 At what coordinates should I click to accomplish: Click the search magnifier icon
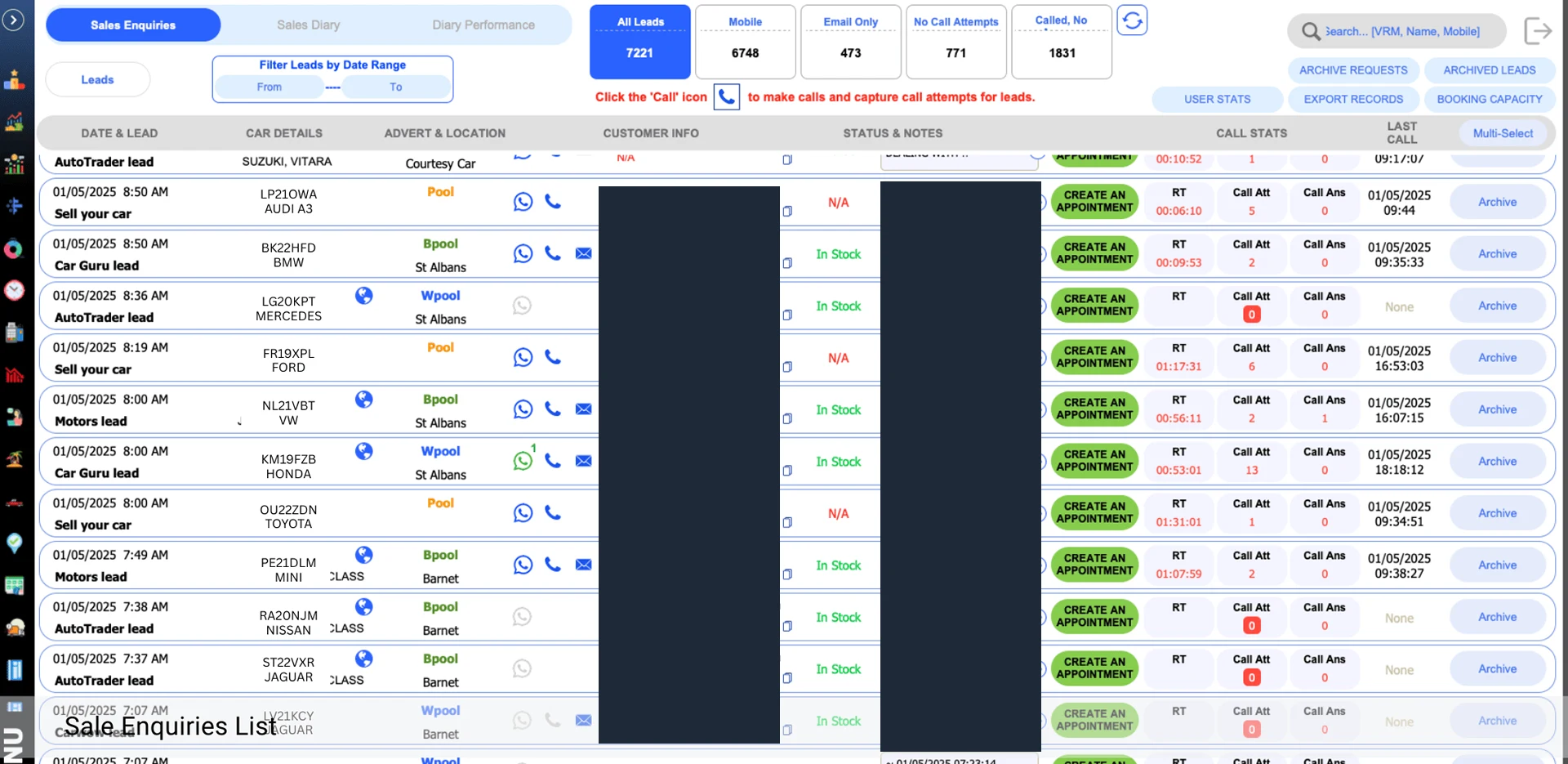click(1311, 31)
